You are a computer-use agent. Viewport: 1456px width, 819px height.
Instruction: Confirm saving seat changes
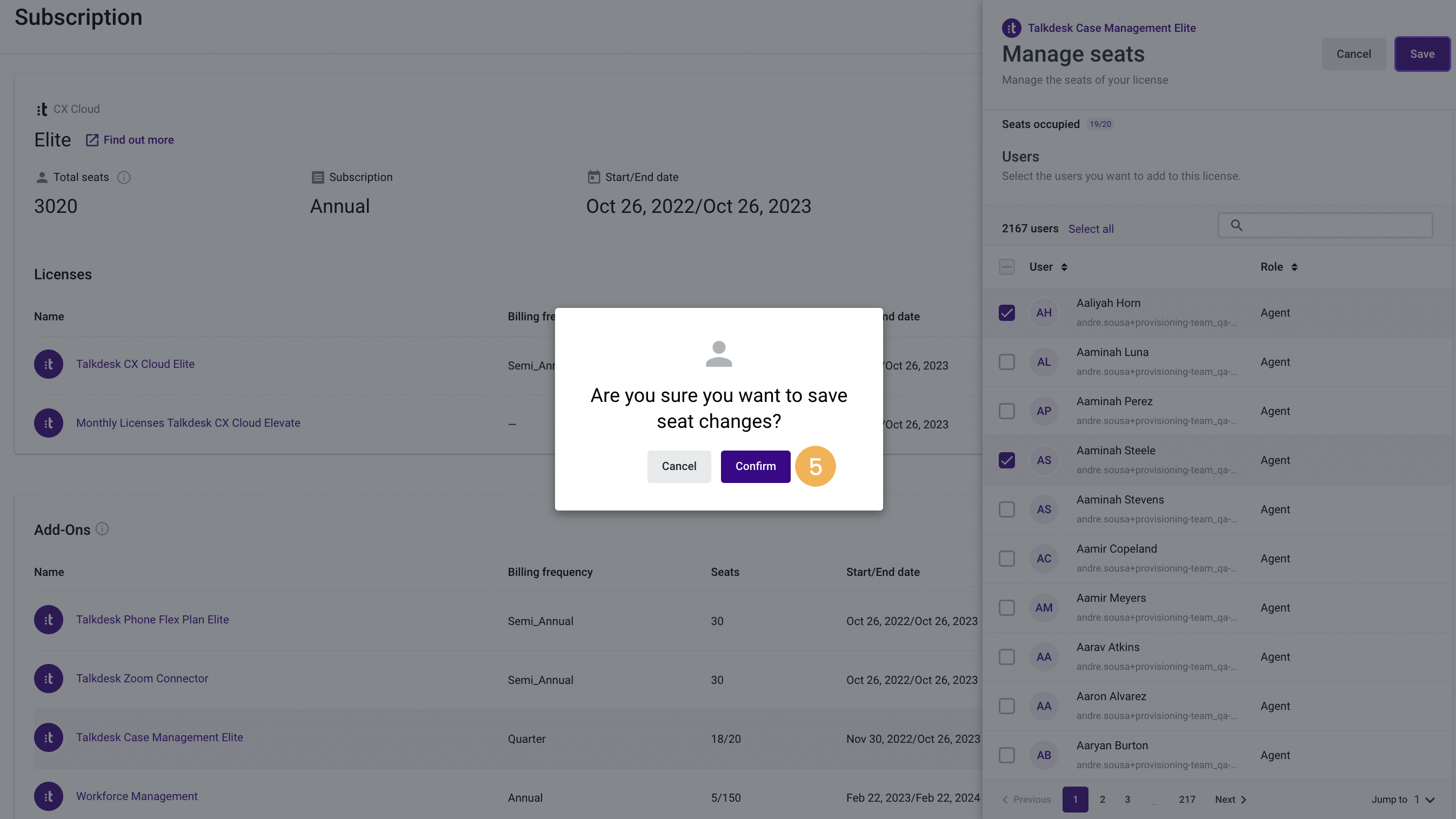point(756,467)
